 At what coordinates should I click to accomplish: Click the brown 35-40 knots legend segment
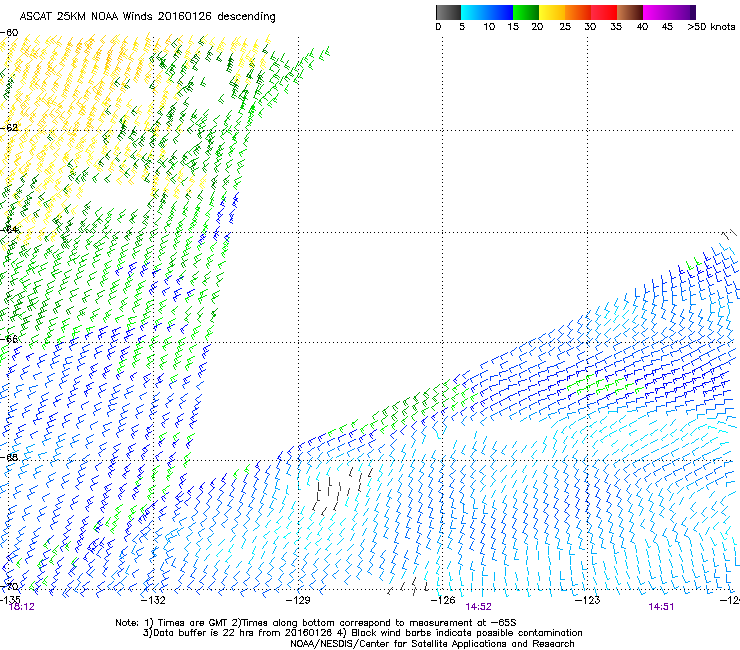(x=630, y=12)
